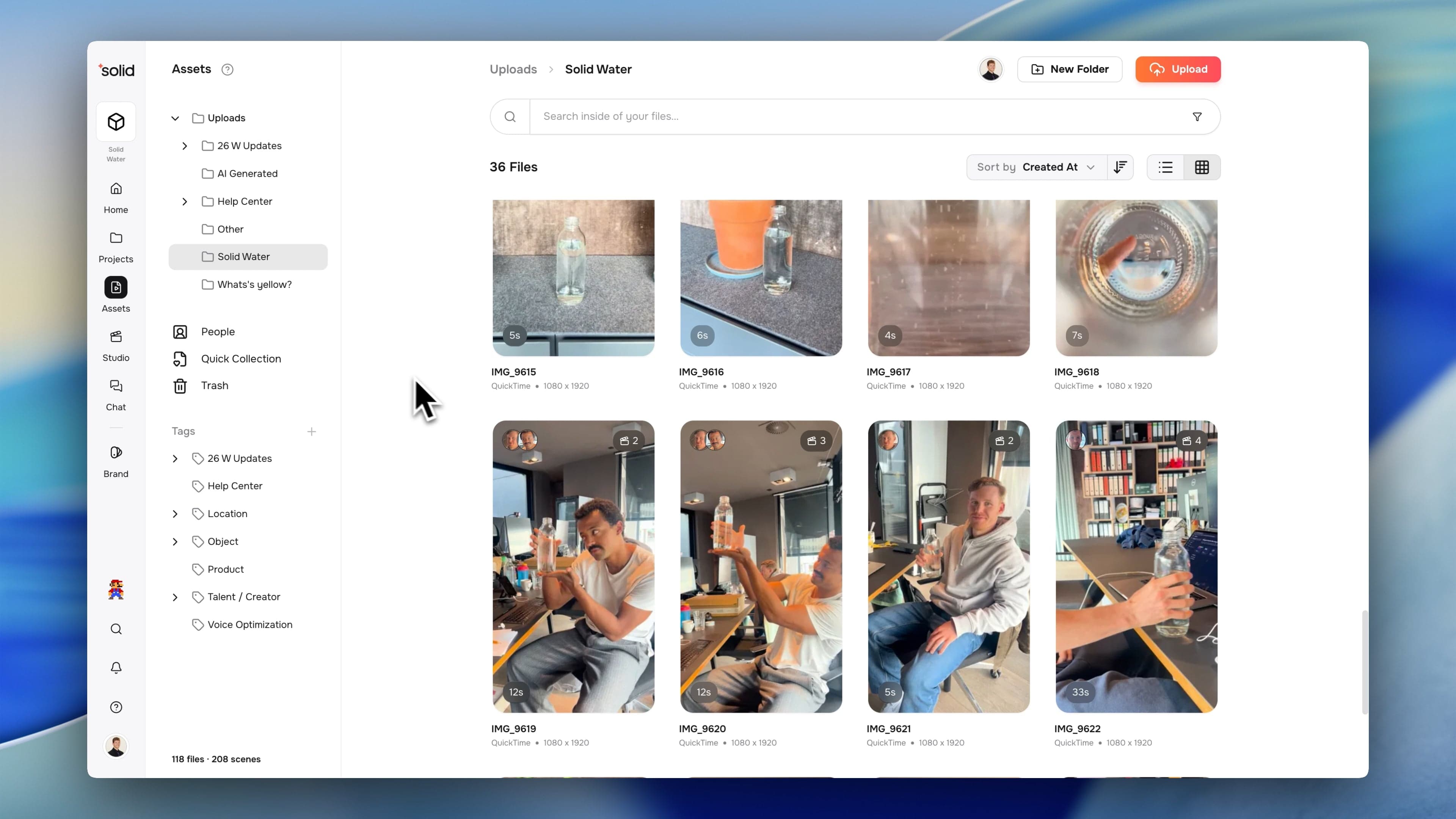
Task: Open the Solid Water workspace cube icon
Action: [116, 121]
